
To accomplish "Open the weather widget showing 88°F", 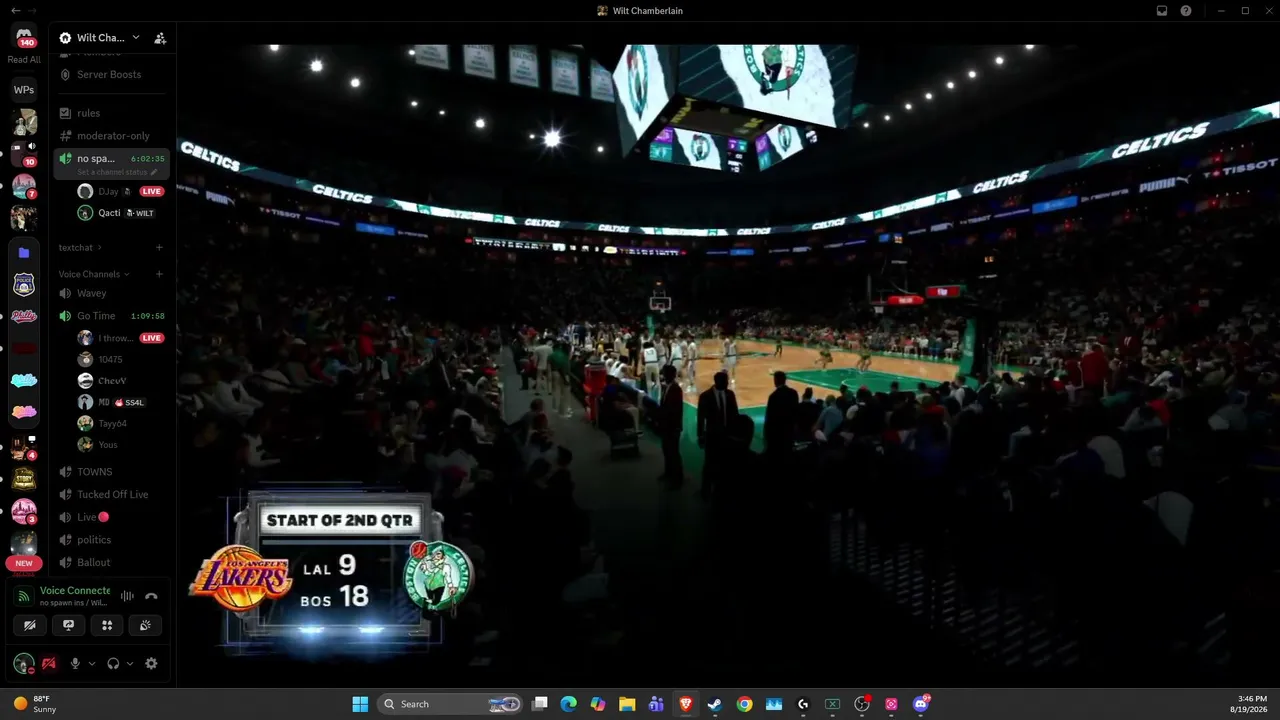I will pyautogui.click(x=35, y=704).
